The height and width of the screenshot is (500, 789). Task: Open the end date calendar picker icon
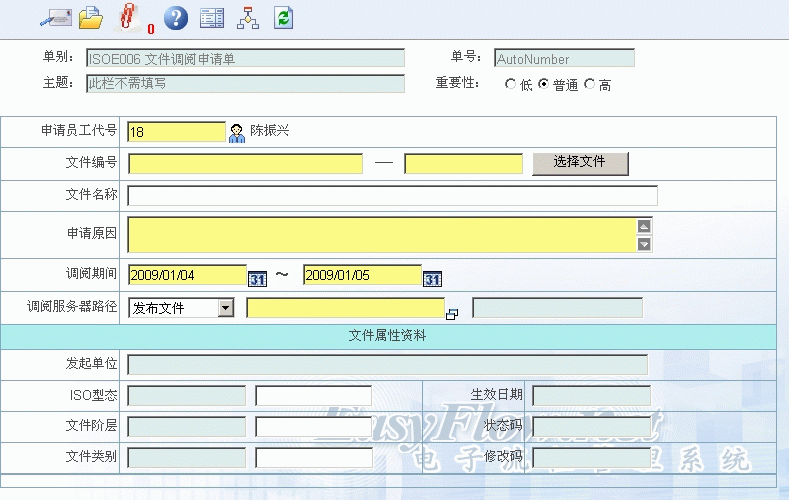(x=432, y=278)
